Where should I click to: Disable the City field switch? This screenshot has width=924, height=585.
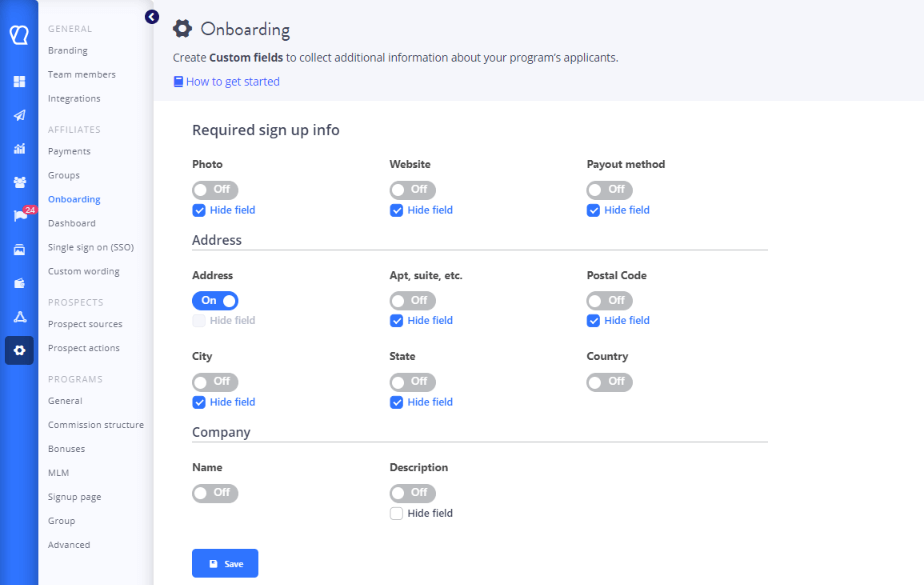tap(215, 381)
